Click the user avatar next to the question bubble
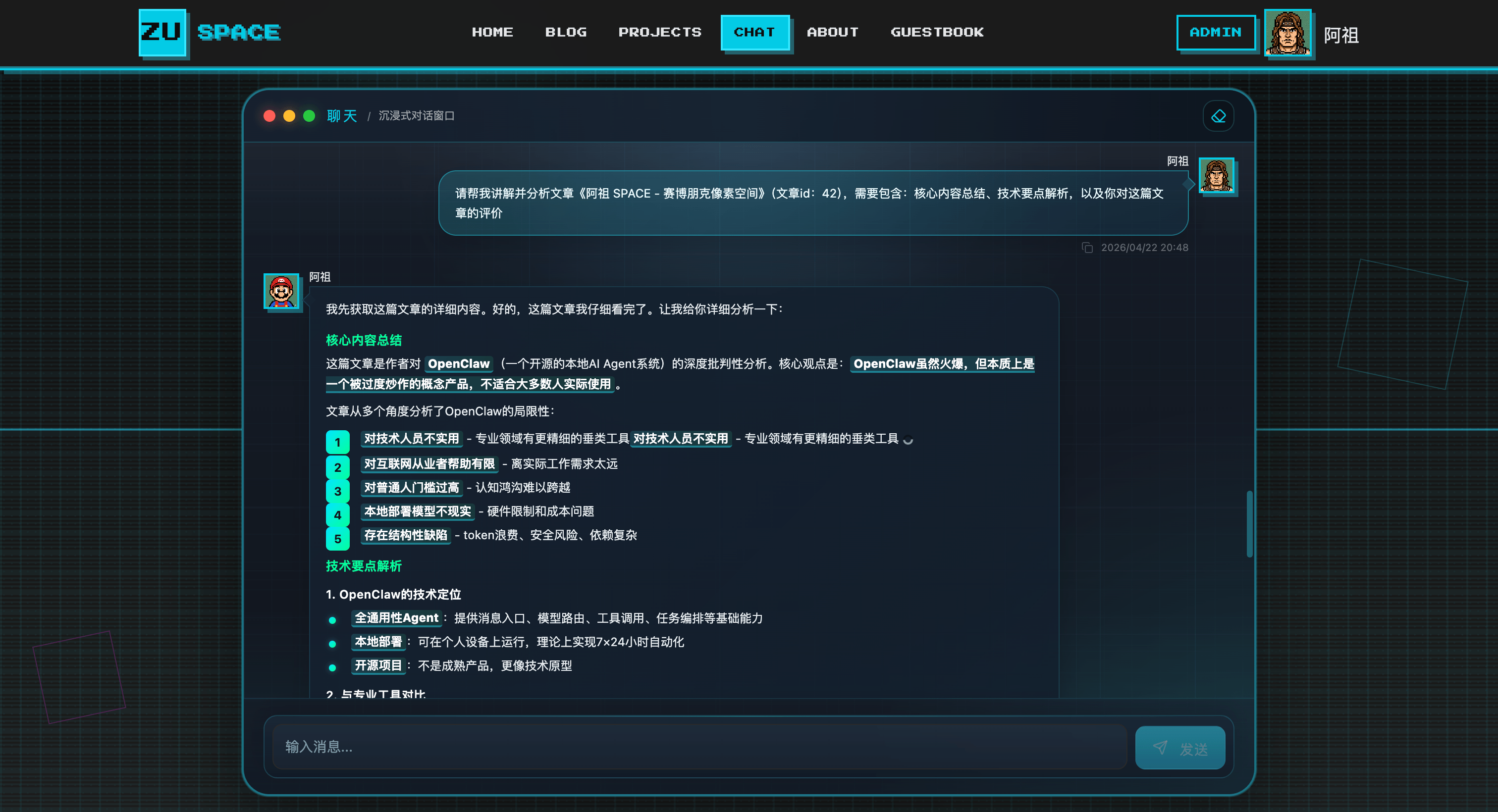 click(1218, 177)
